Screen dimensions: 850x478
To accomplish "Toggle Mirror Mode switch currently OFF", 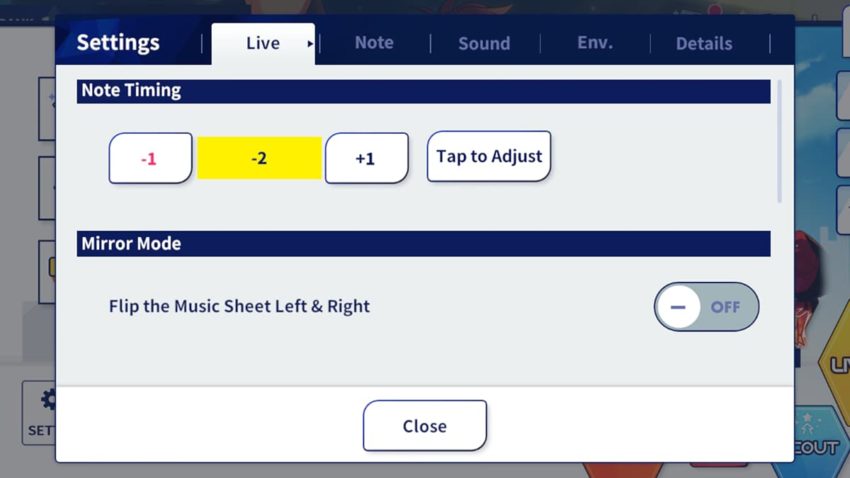I will point(706,307).
